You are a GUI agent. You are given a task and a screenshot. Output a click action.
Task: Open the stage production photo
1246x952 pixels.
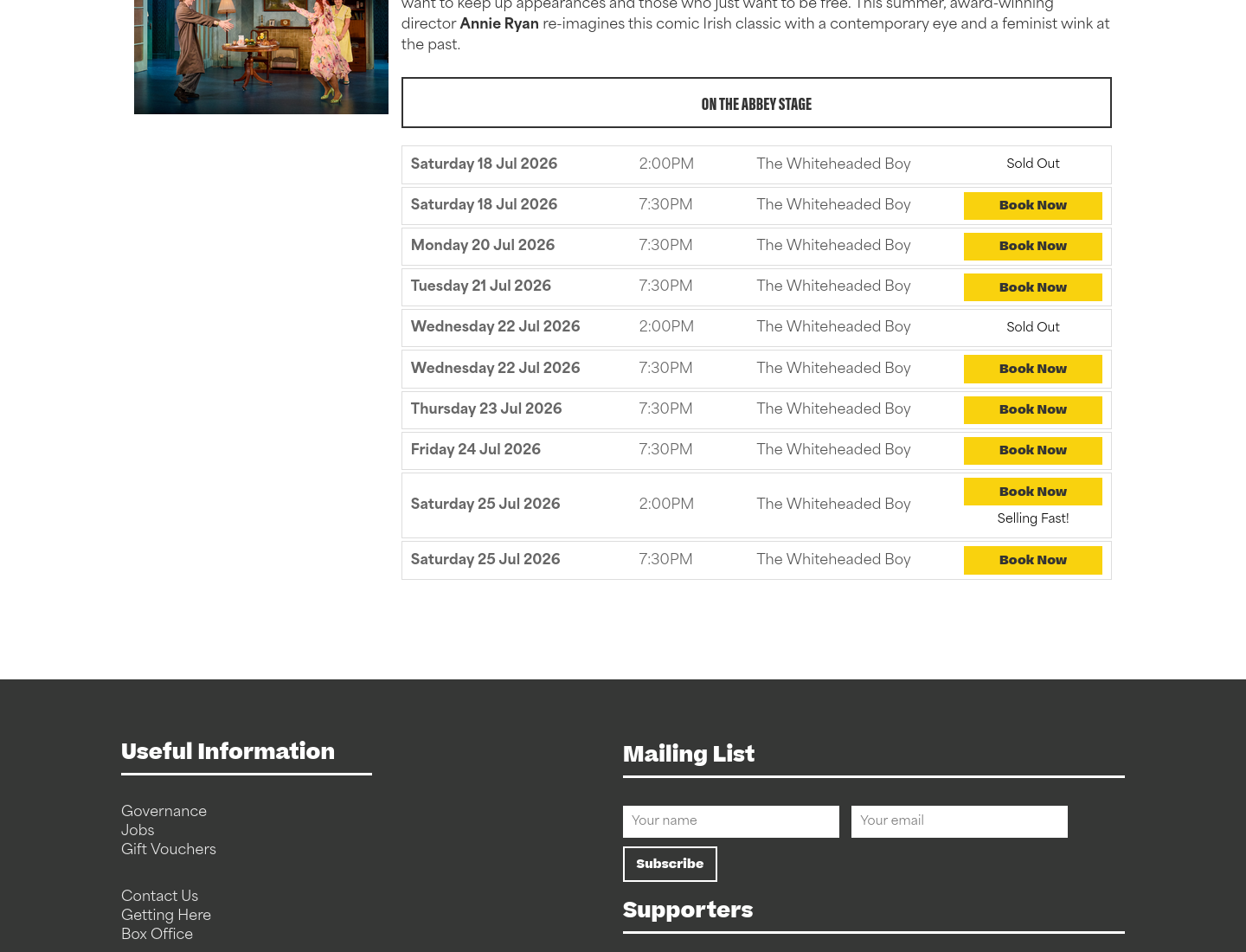click(261, 57)
